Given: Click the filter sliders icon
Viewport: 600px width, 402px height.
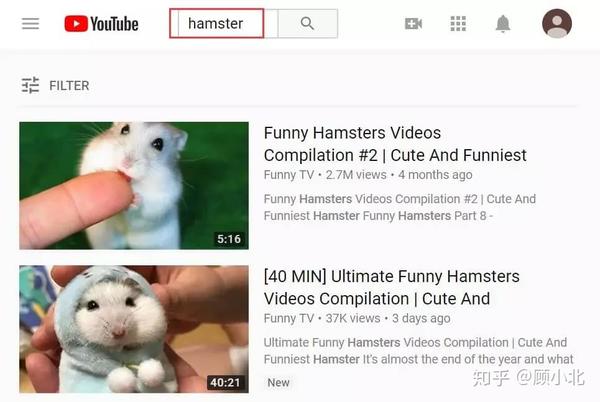Looking at the screenshot, I should 30,85.
